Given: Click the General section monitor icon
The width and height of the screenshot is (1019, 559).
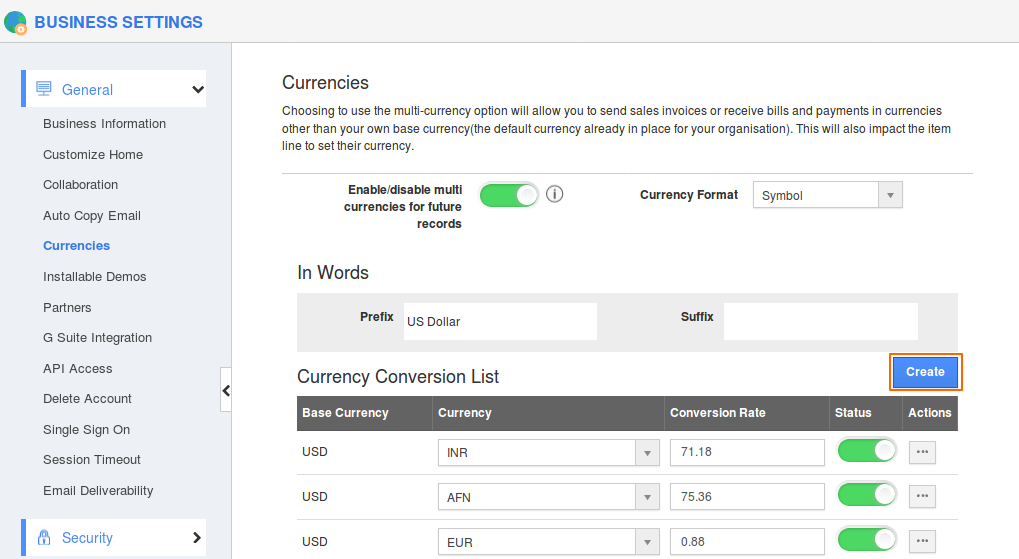Looking at the screenshot, I should (x=44, y=89).
